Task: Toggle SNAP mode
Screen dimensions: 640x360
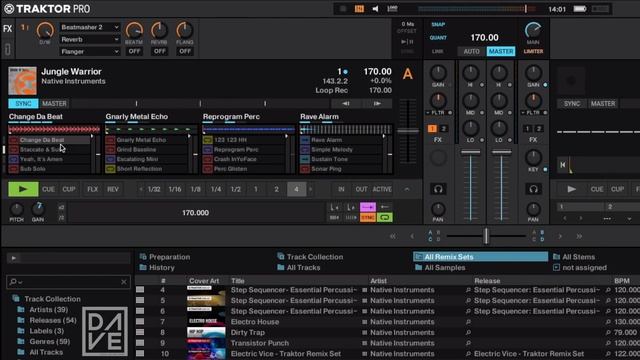Action: point(438,24)
